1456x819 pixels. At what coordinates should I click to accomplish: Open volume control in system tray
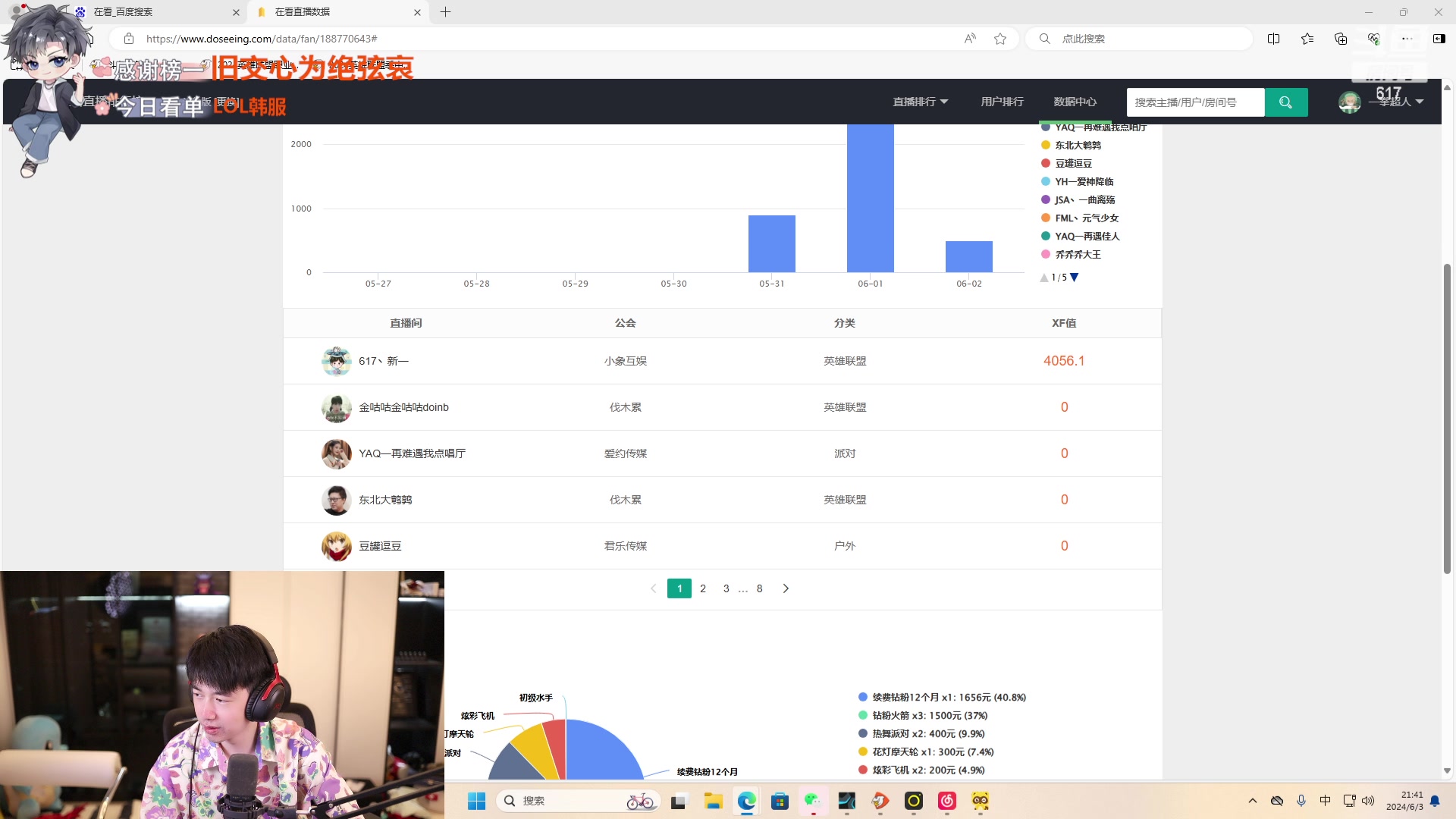click(1368, 801)
